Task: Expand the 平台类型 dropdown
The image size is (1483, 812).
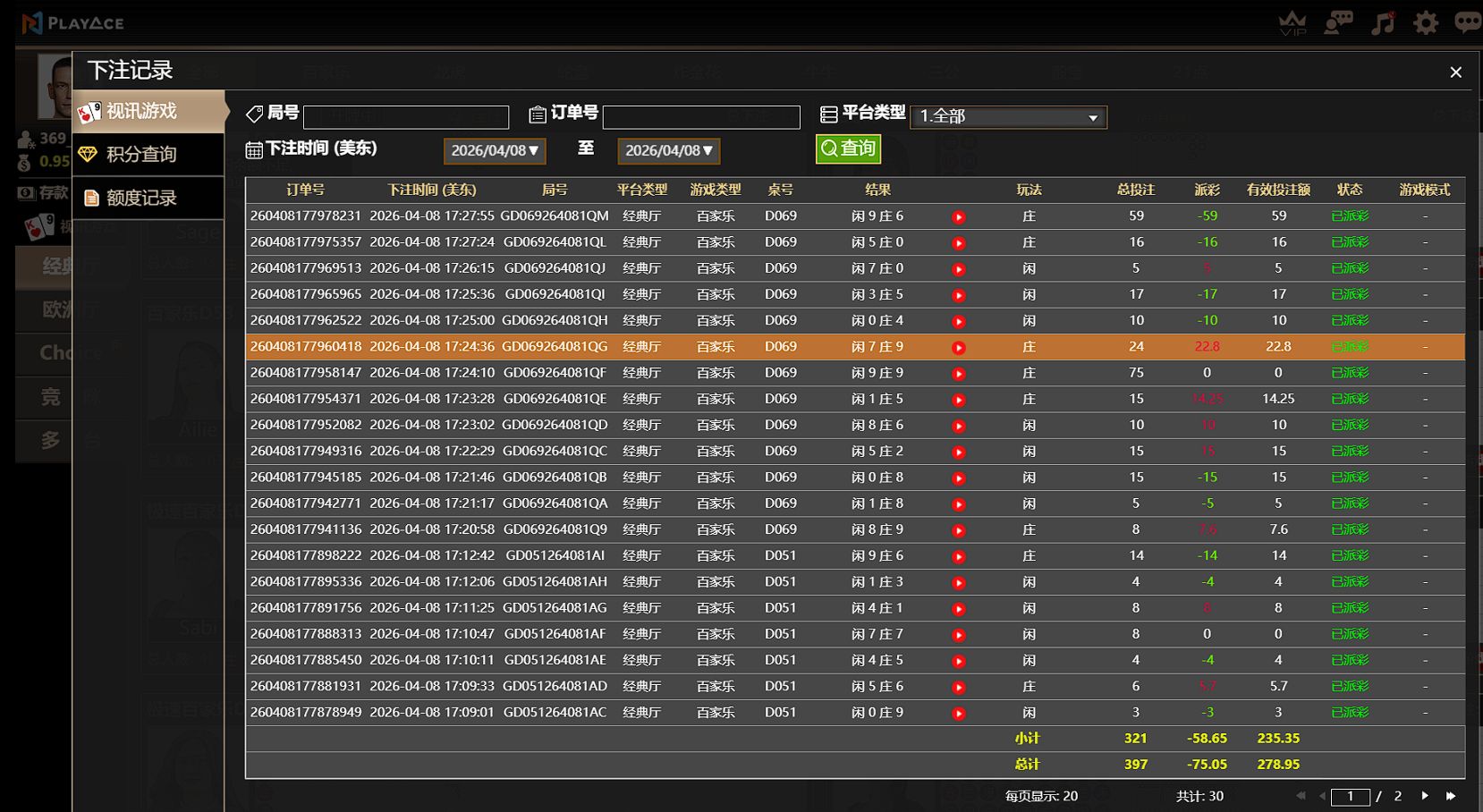Action: click(x=1008, y=117)
